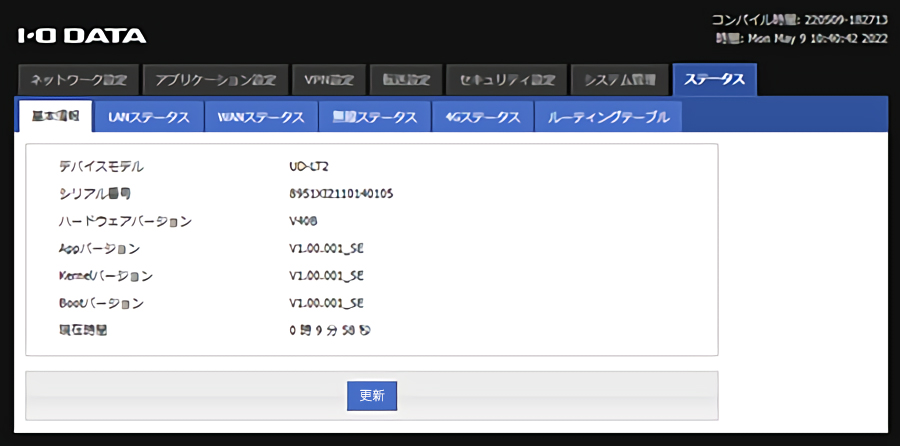Click the I-O DATA logo
Viewport: 900px width, 446px height.
point(82,36)
